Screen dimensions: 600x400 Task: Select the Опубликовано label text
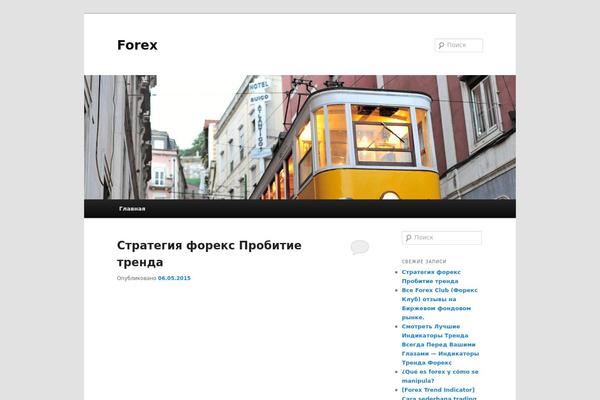(137, 278)
